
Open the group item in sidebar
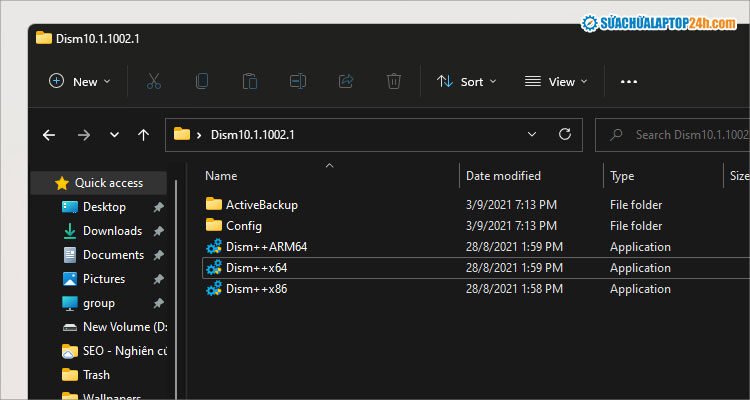(99, 303)
